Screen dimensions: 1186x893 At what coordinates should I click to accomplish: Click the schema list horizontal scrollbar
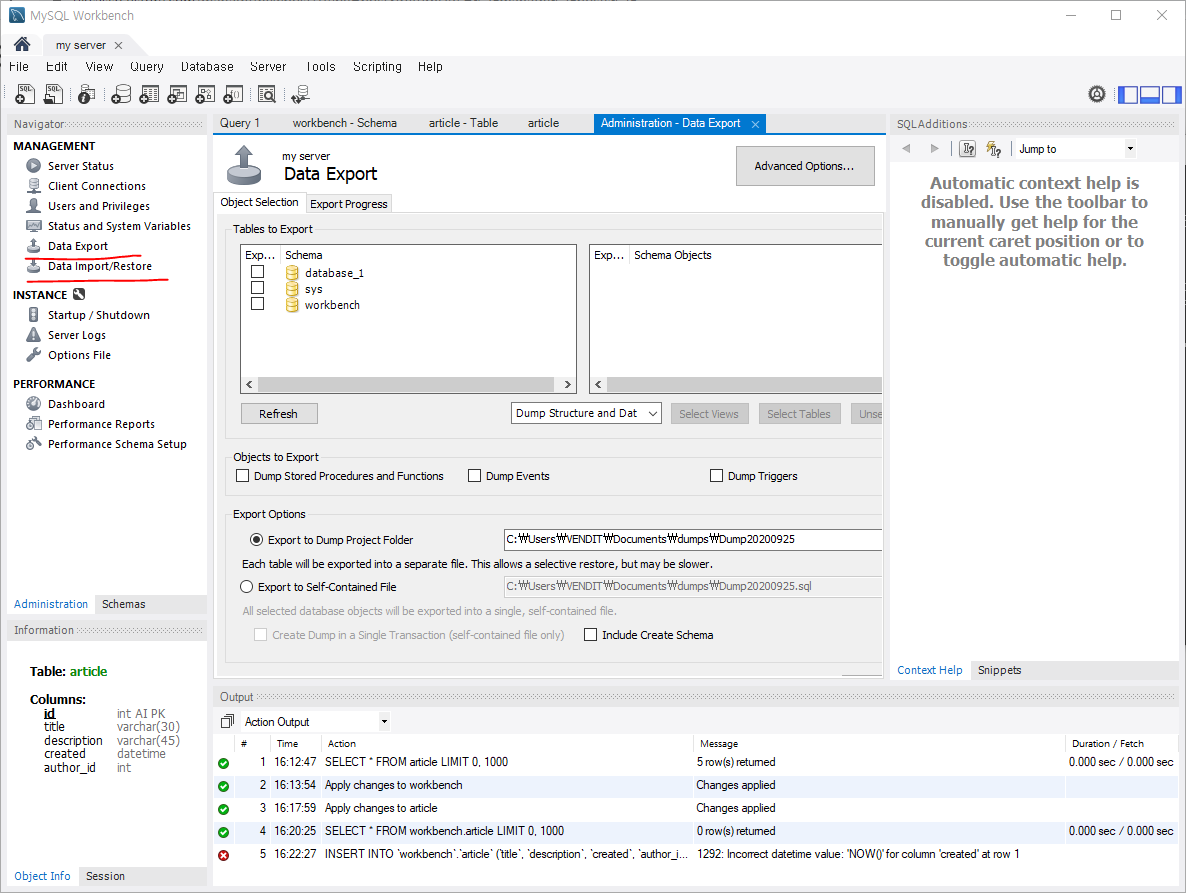click(408, 384)
